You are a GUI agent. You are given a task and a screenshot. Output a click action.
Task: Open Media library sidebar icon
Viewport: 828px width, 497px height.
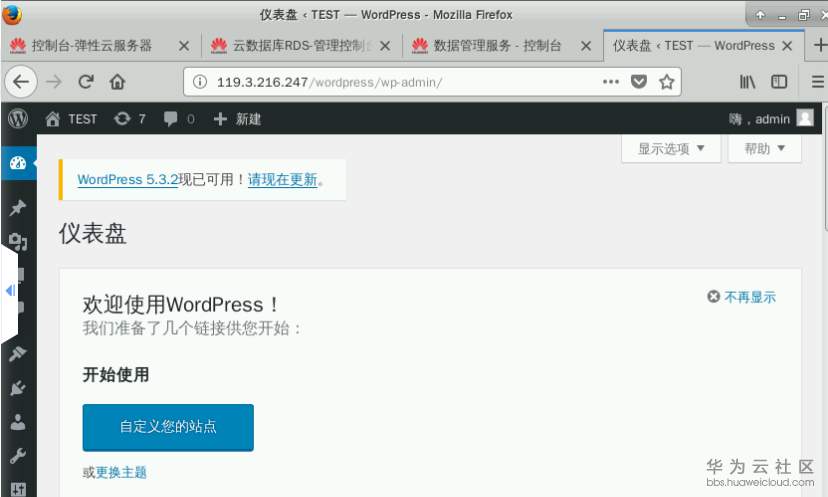(18, 242)
